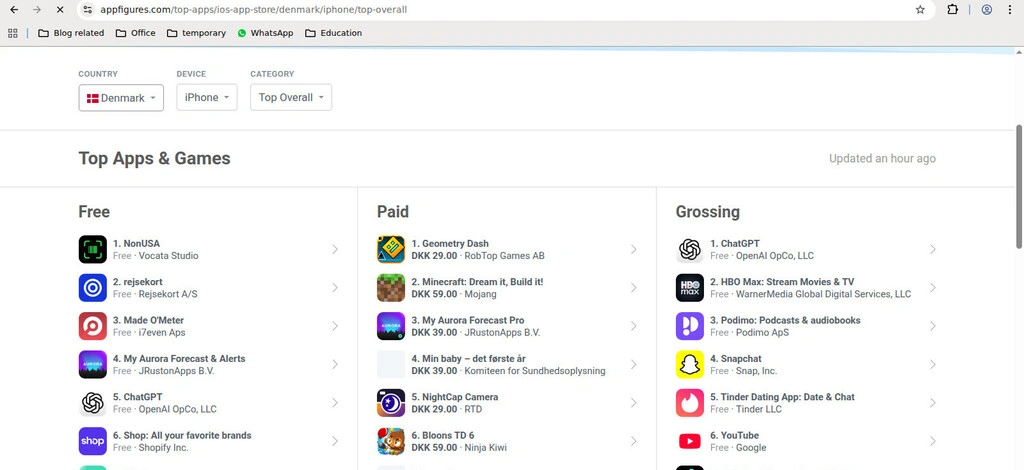The image size is (1024, 470).
Task: Open the temporary bookmark folder
Action: (x=197, y=33)
